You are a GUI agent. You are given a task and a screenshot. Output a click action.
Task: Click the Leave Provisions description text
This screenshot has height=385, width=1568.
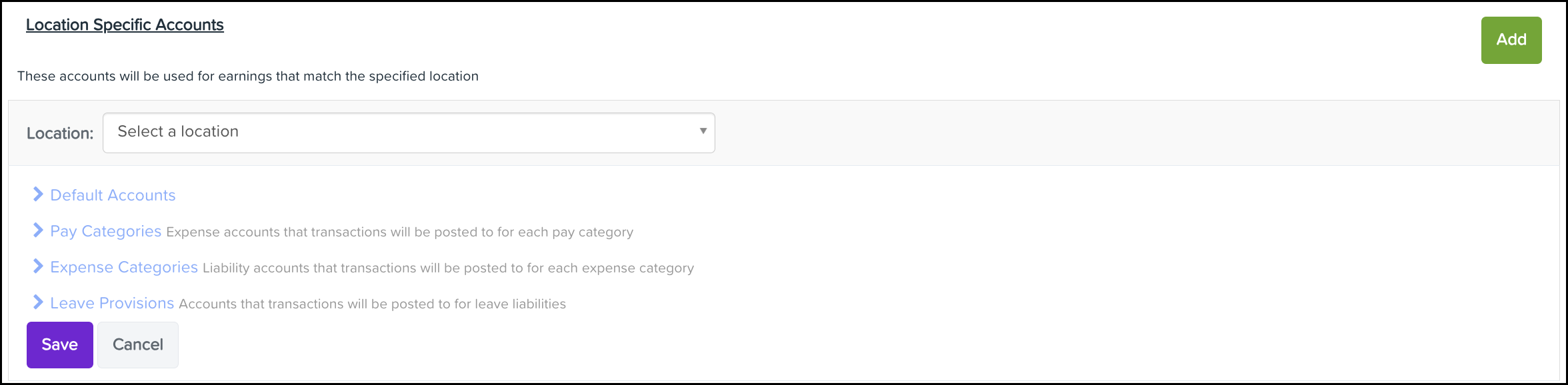[372, 304]
